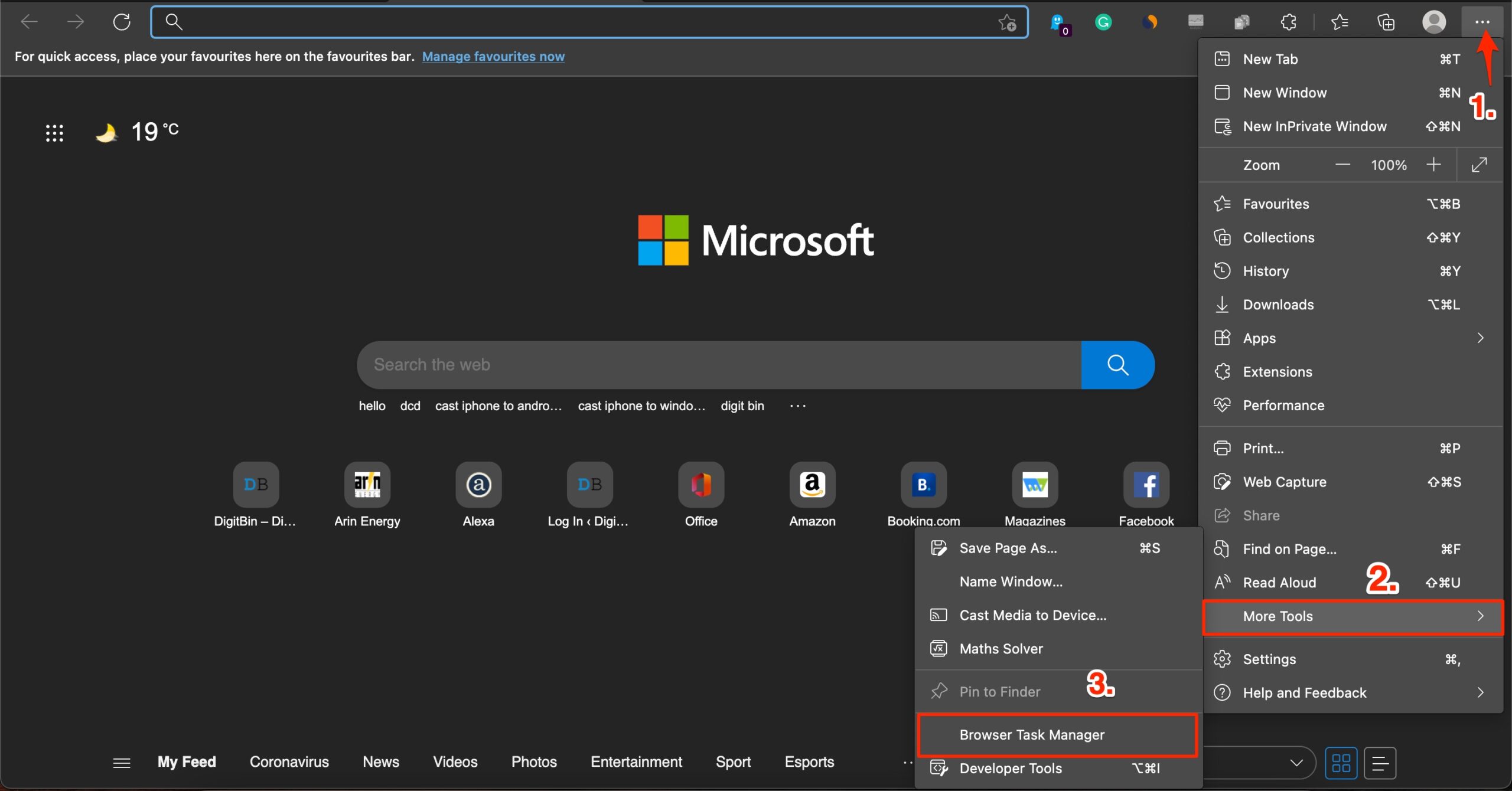Open the feed layout dropdown chevron
1512x791 pixels.
1296,763
